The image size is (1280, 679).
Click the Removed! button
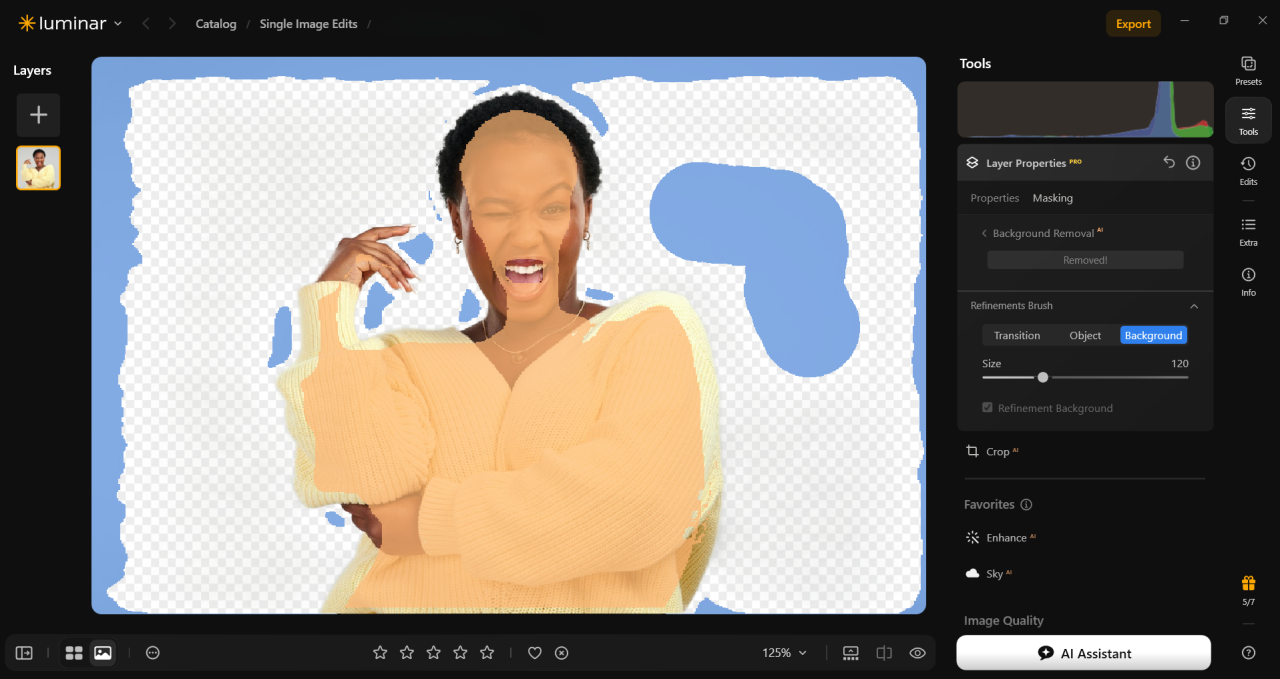1085,260
